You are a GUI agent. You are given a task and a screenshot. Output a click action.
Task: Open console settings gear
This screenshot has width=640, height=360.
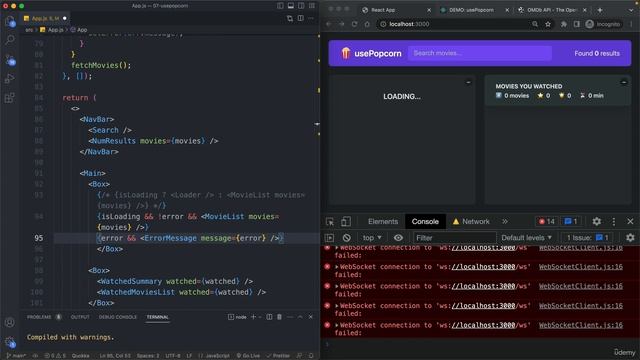click(x=630, y=238)
